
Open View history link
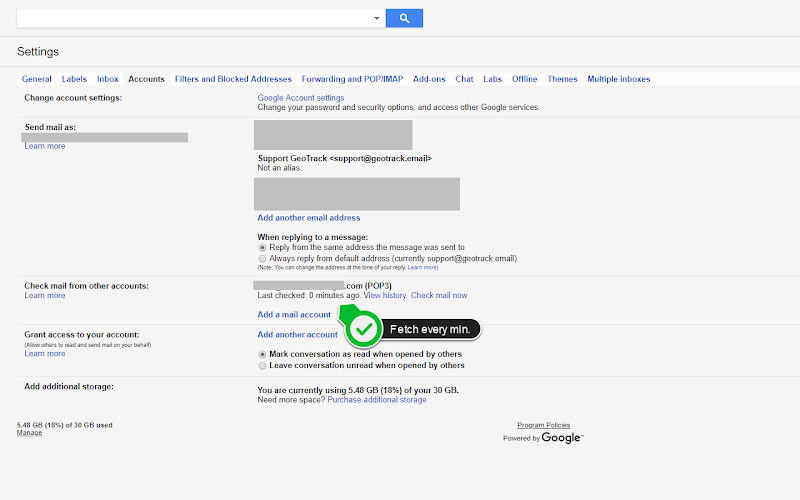[385, 295]
